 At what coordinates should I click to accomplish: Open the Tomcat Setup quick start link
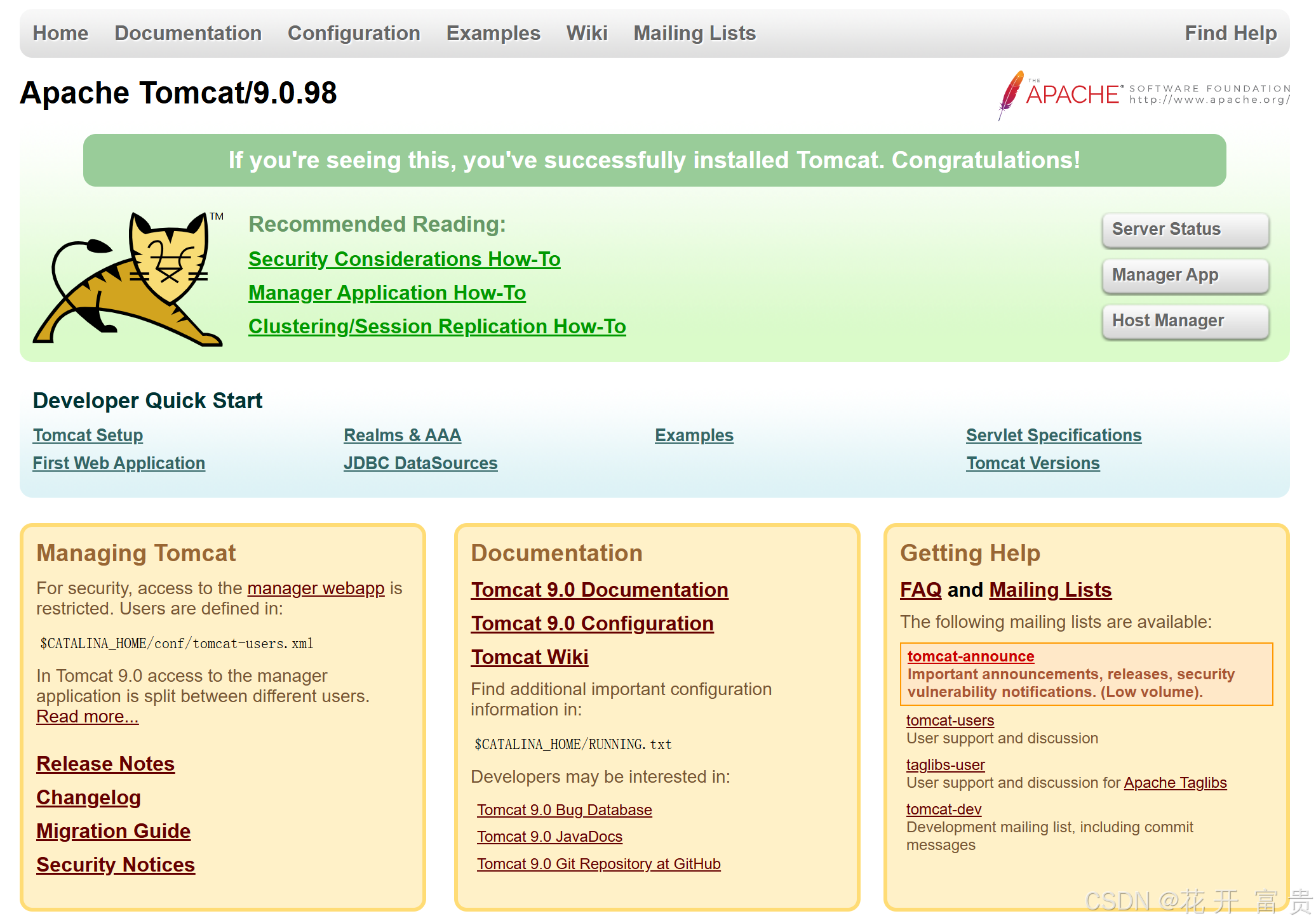click(88, 435)
